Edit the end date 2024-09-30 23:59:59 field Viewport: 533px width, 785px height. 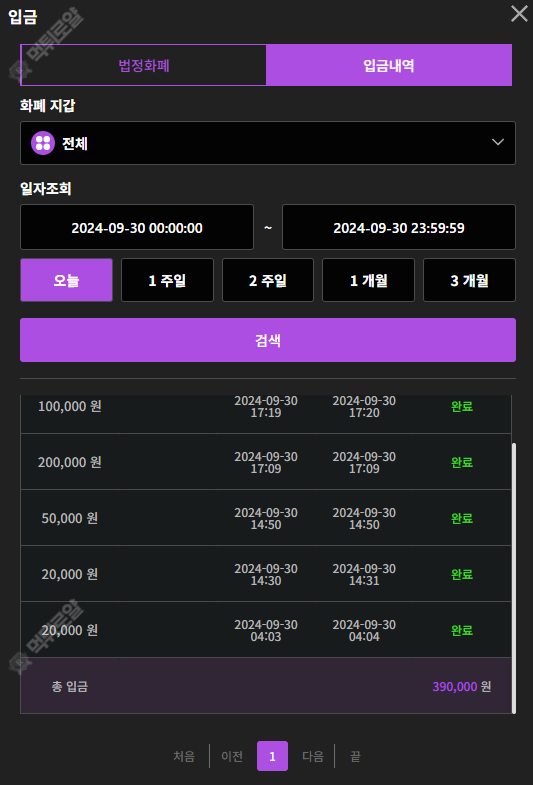click(399, 227)
